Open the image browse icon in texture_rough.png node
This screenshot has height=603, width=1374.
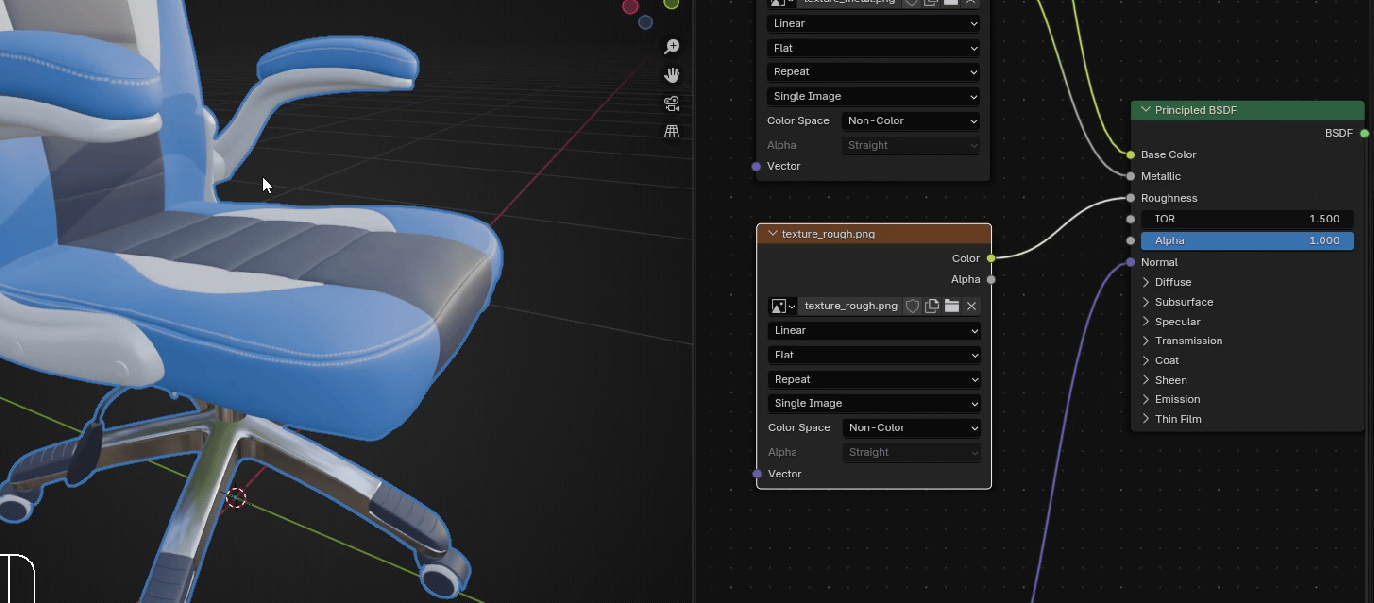(782, 306)
